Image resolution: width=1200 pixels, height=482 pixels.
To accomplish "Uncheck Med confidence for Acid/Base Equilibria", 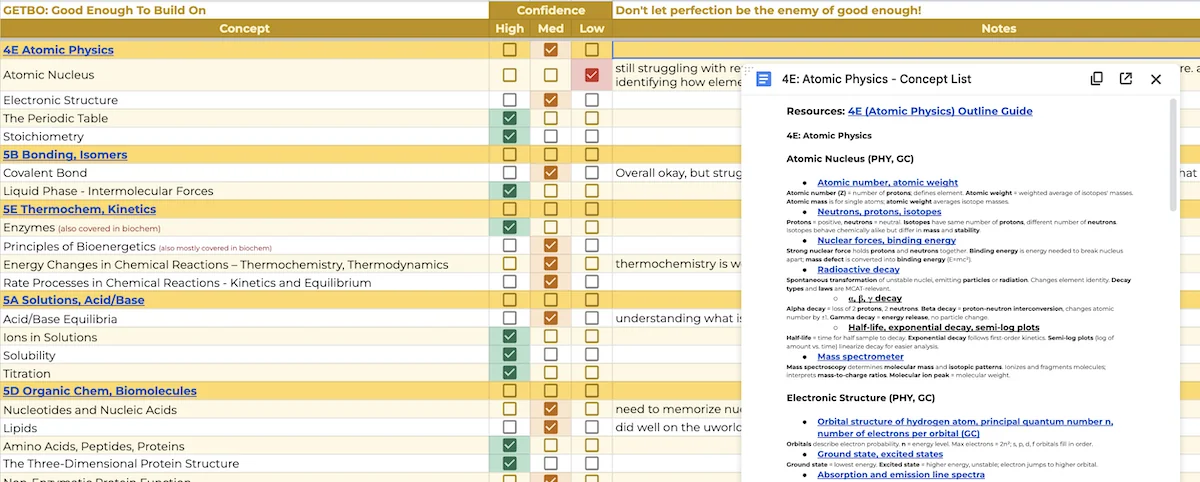I will [551, 319].
